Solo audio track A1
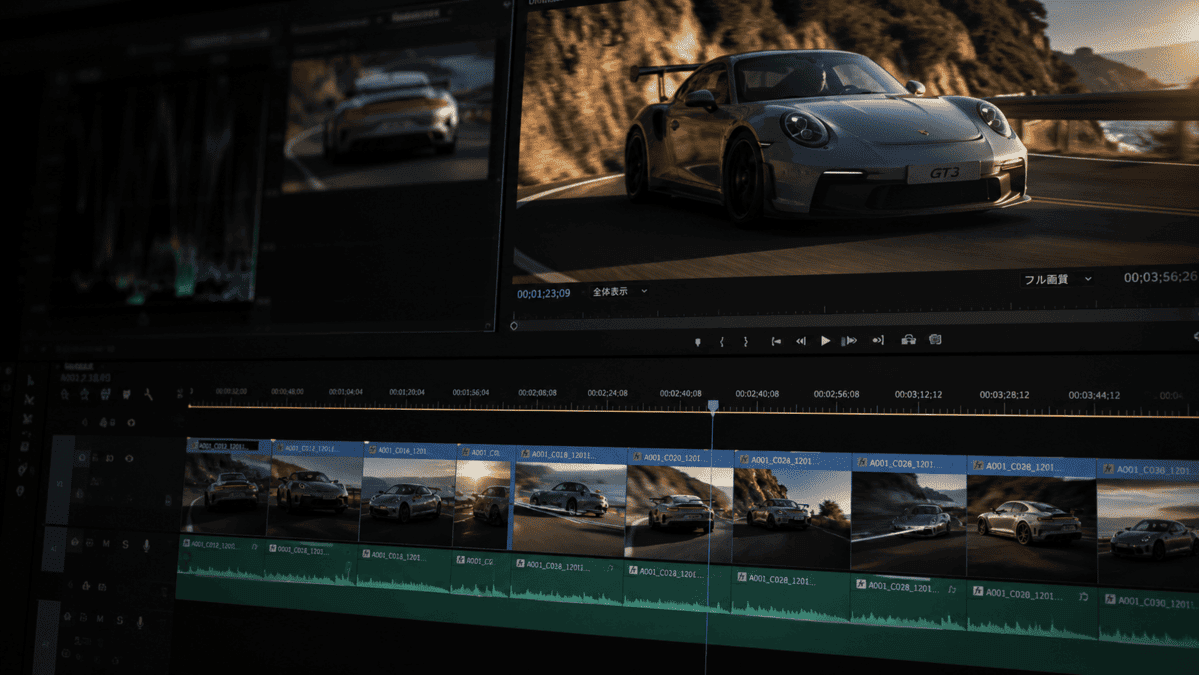The width and height of the screenshot is (1199, 675). 125,544
